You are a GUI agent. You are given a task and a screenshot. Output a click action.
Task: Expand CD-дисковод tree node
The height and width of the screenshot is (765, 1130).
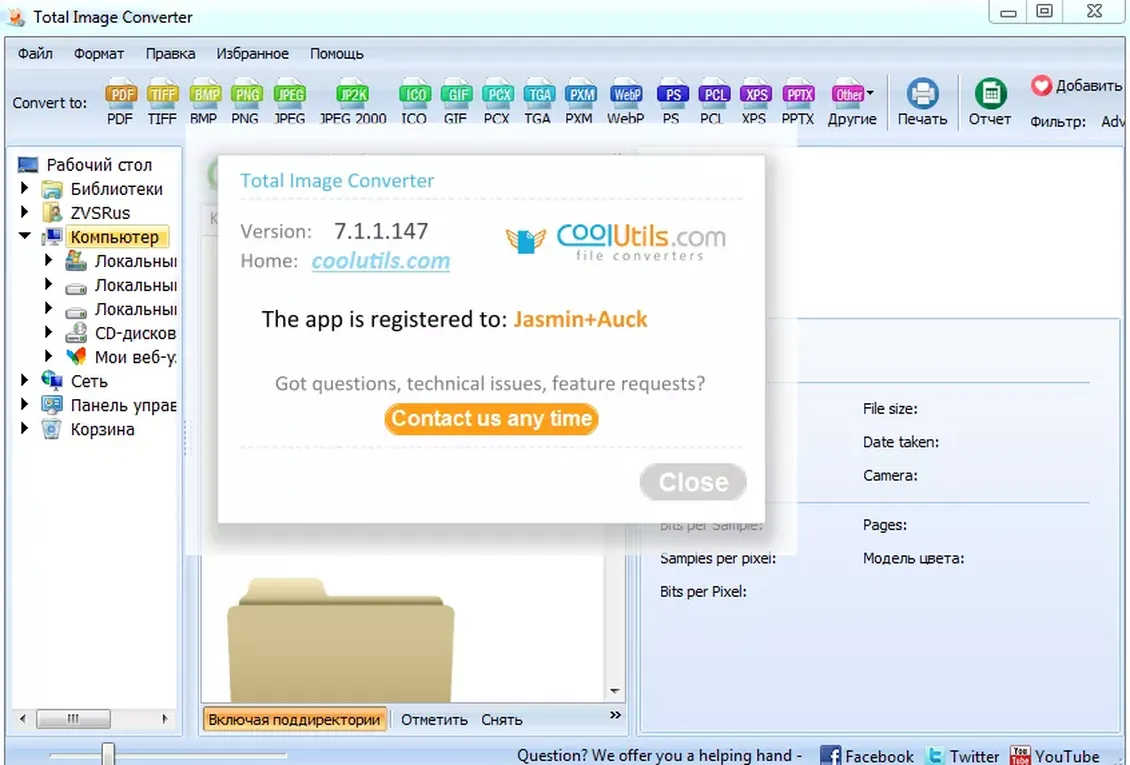tap(48, 333)
